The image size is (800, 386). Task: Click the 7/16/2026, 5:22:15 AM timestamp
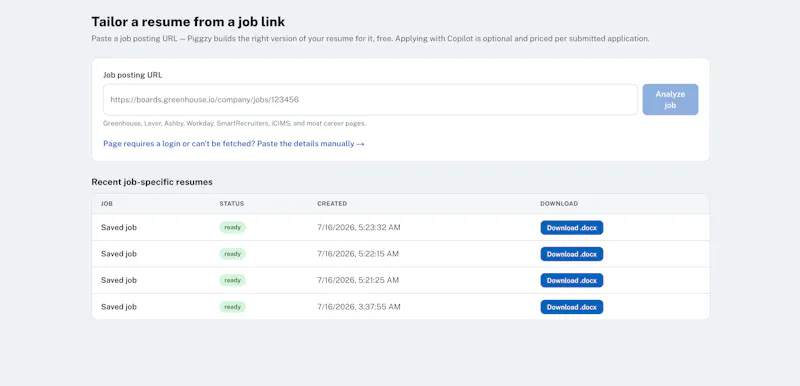pyautogui.click(x=358, y=254)
